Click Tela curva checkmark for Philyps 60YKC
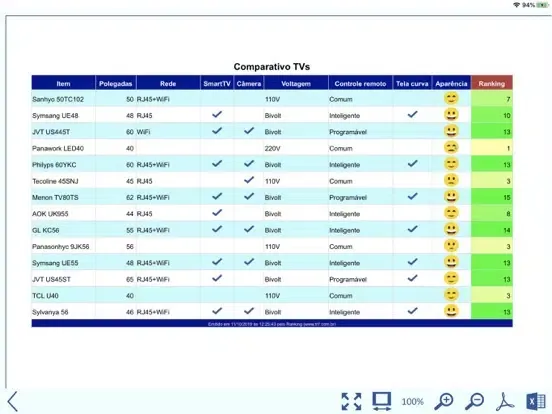Viewport: 552px width, 414px height. (413, 163)
